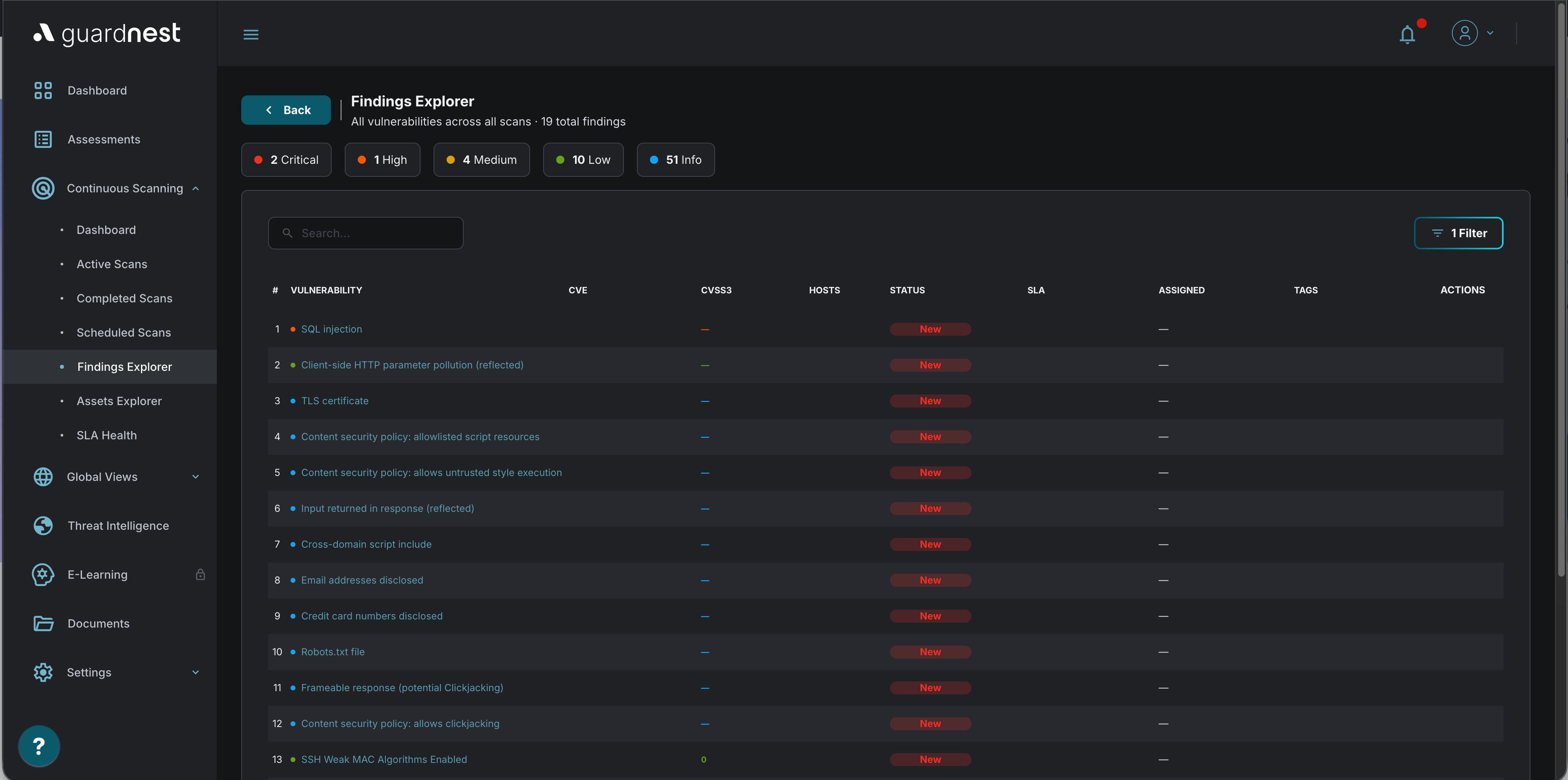Sort by VULNERABILITY column header
1568x780 pixels.
pos(326,290)
